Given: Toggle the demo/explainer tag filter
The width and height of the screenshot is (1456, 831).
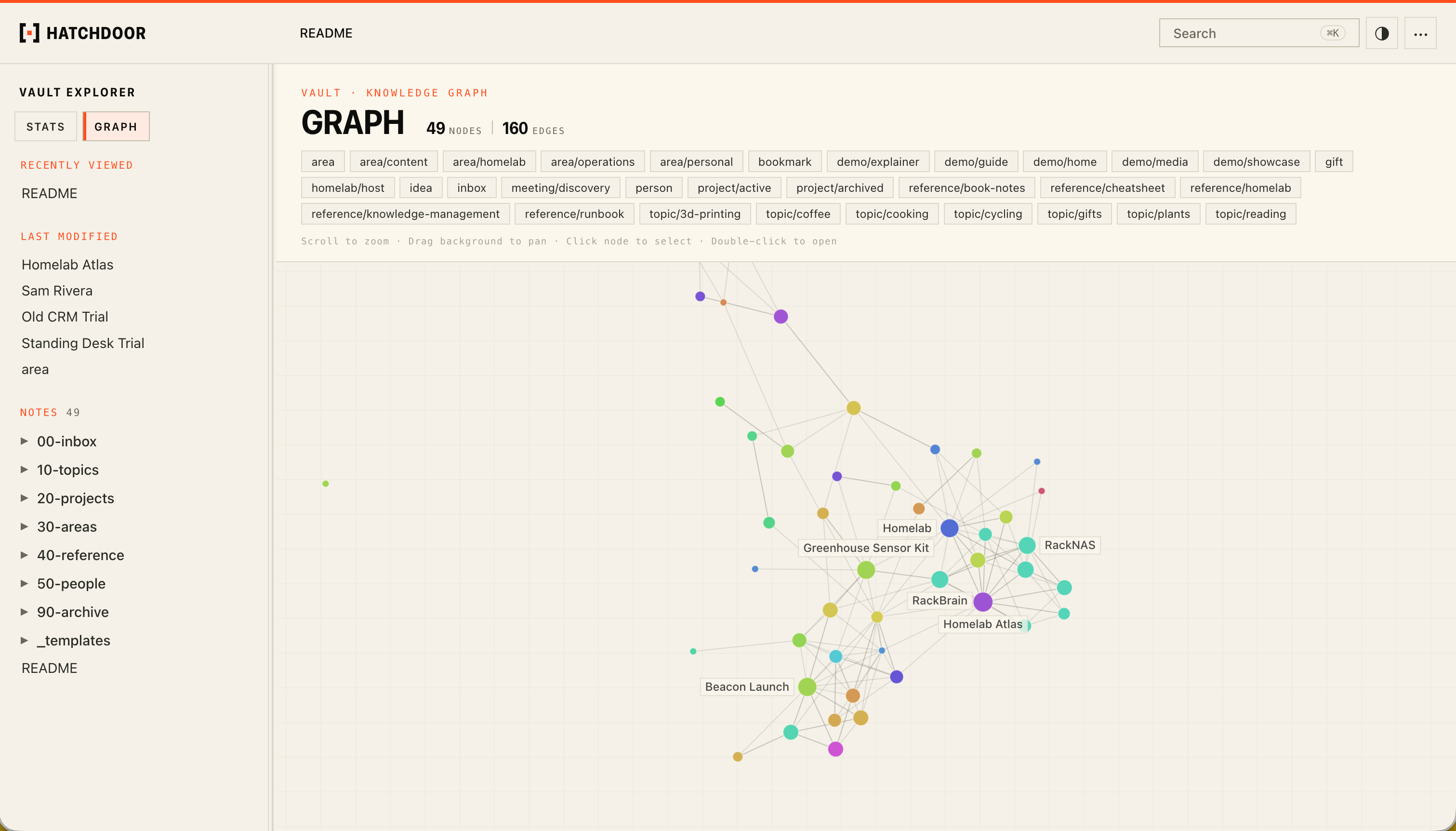Looking at the screenshot, I should (878, 161).
